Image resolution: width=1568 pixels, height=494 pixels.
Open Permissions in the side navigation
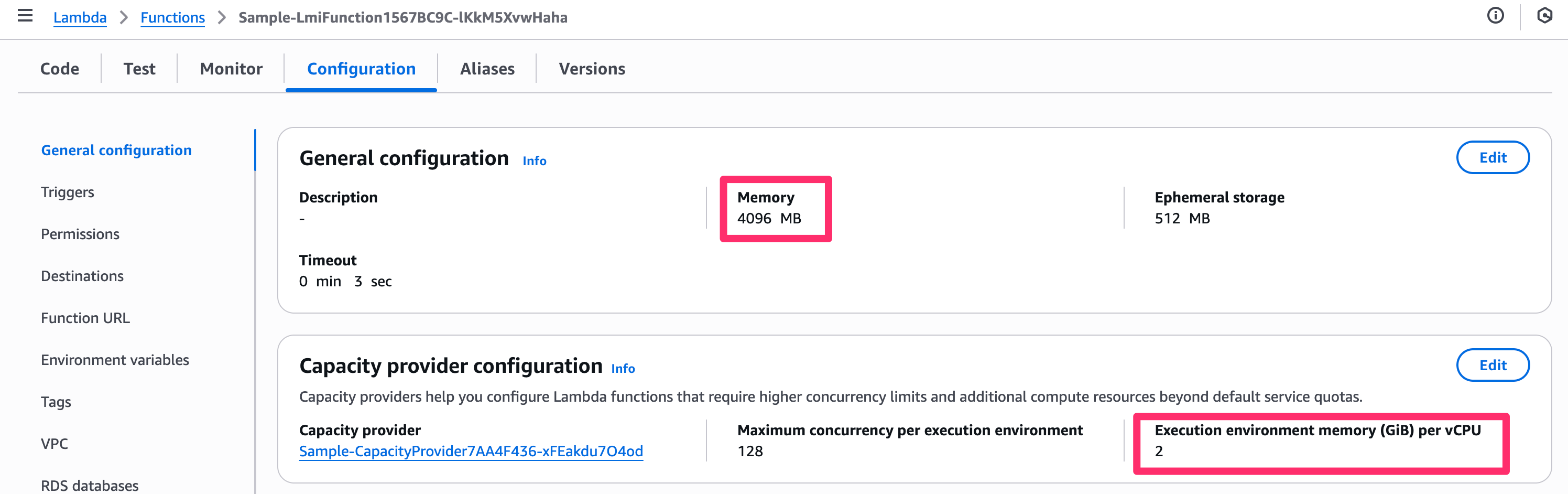(x=80, y=234)
